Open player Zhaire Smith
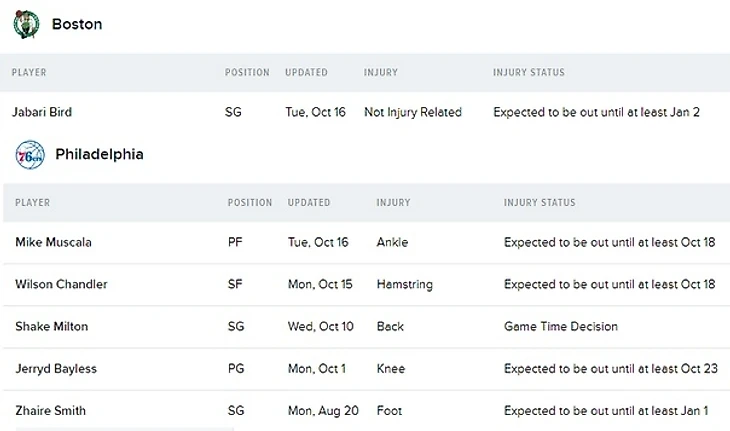 point(51,411)
